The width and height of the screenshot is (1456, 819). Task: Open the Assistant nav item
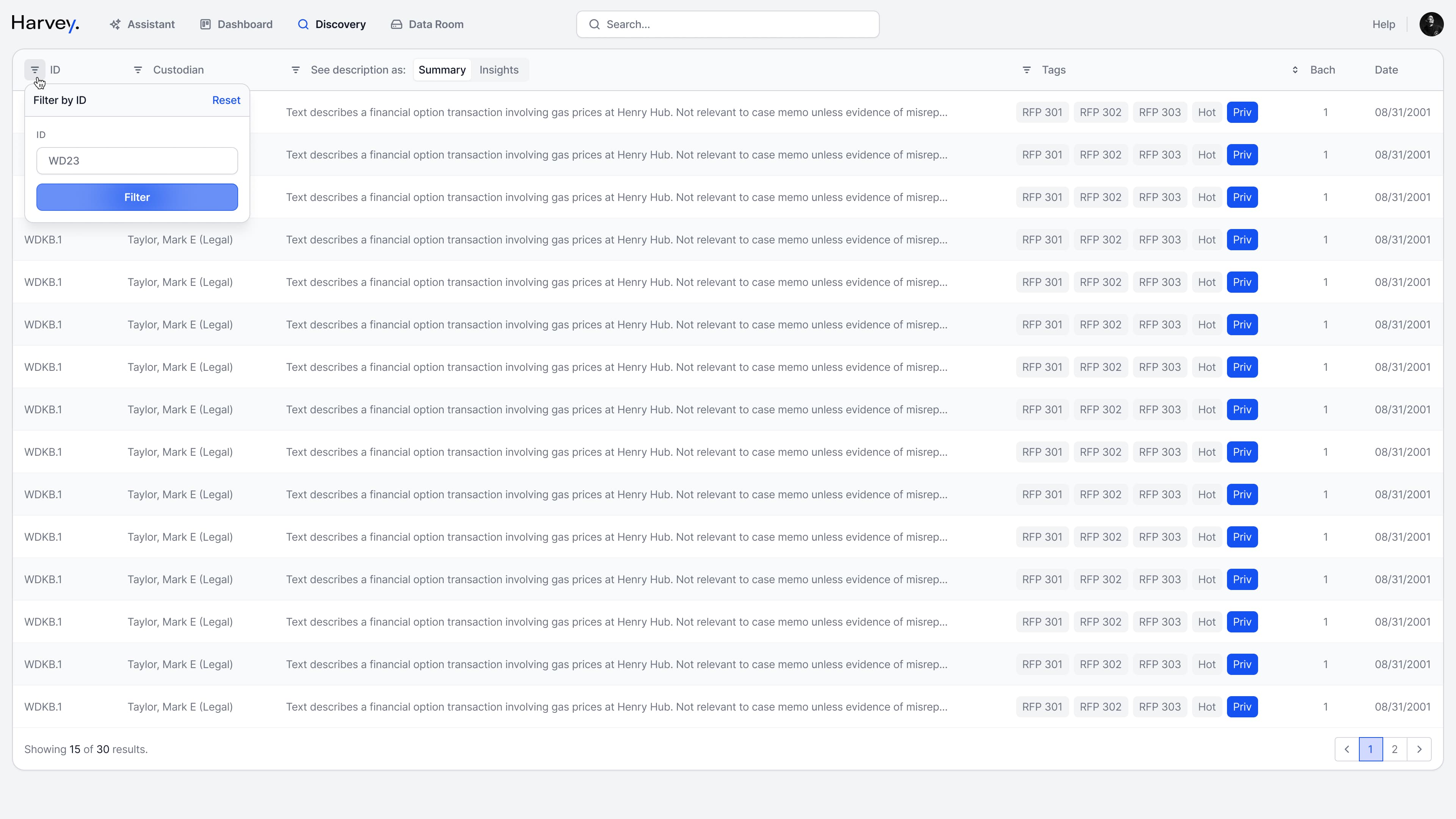tap(143, 24)
